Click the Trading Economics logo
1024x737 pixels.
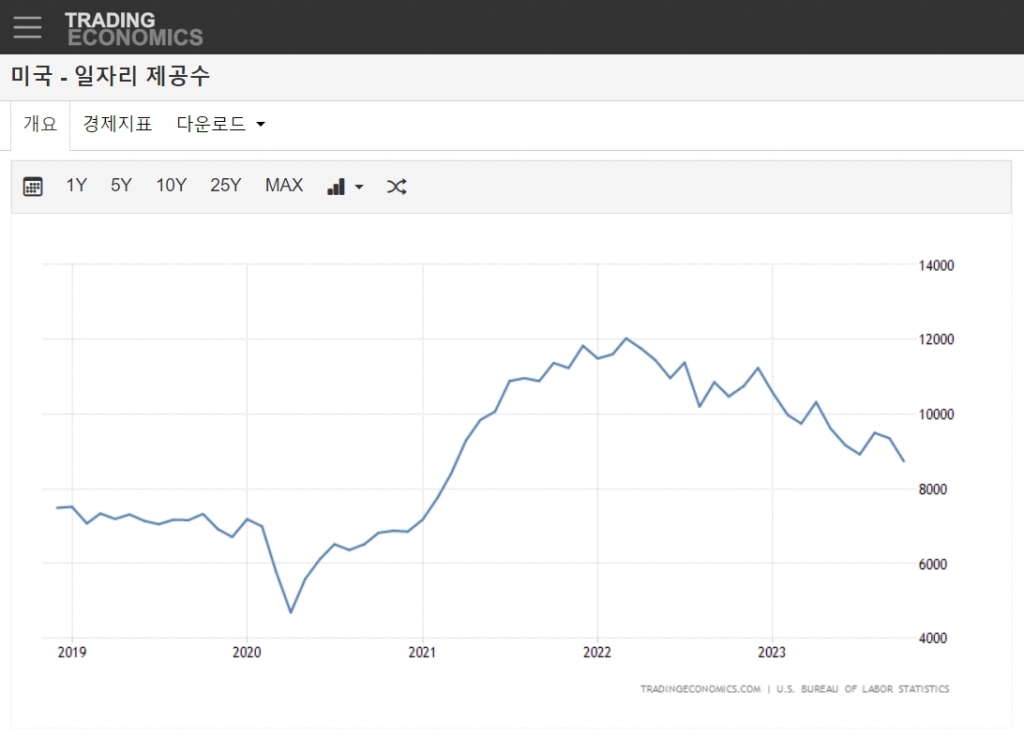pos(133,29)
